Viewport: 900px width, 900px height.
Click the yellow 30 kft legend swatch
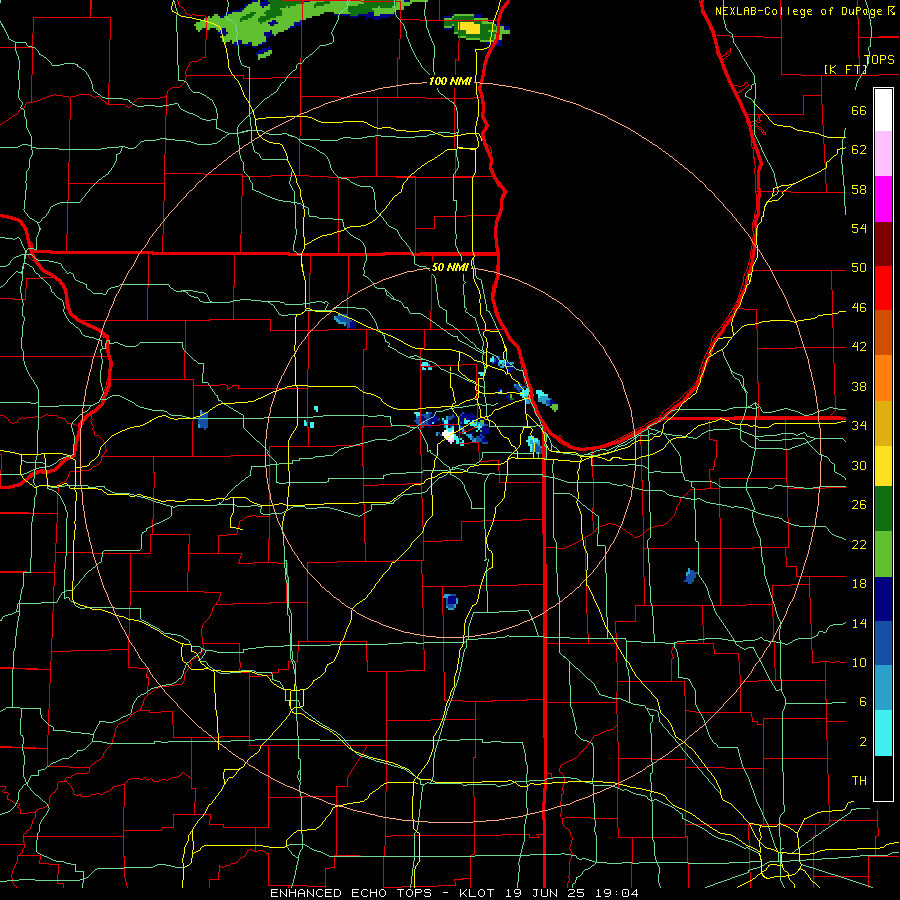pos(883,465)
